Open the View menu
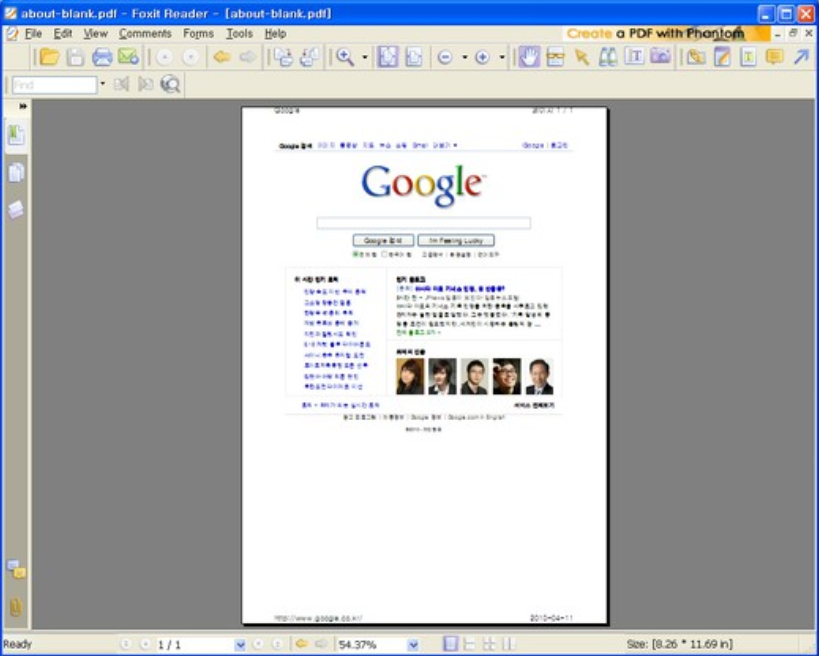 click(x=96, y=33)
